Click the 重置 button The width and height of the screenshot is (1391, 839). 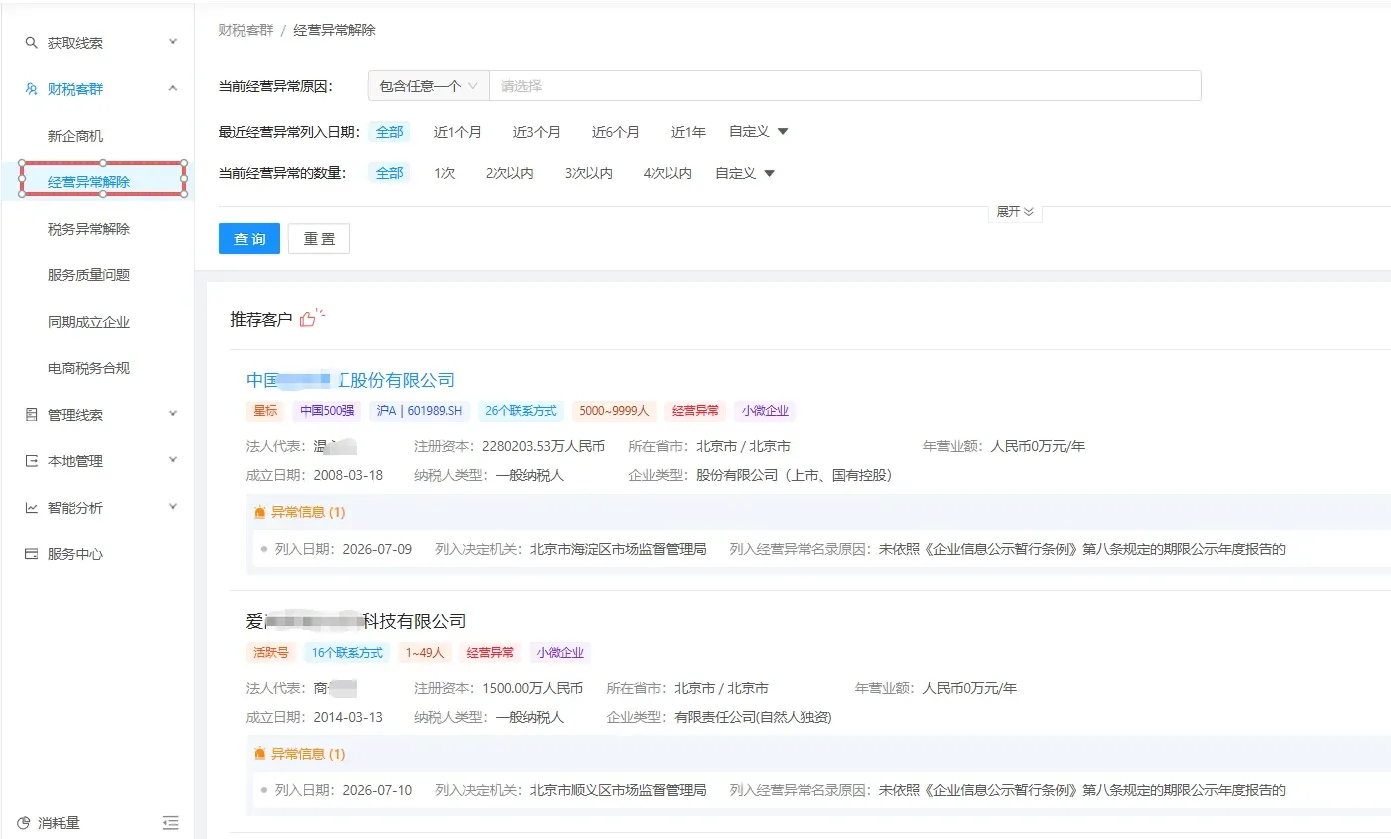319,238
